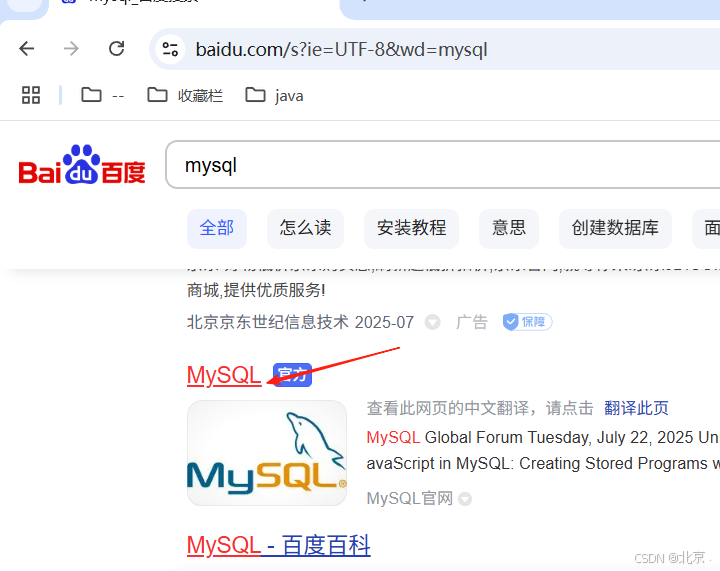The image size is (720, 571).
Task: Focus the Baidu search box containing mysql
Action: (x=443, y=165)
